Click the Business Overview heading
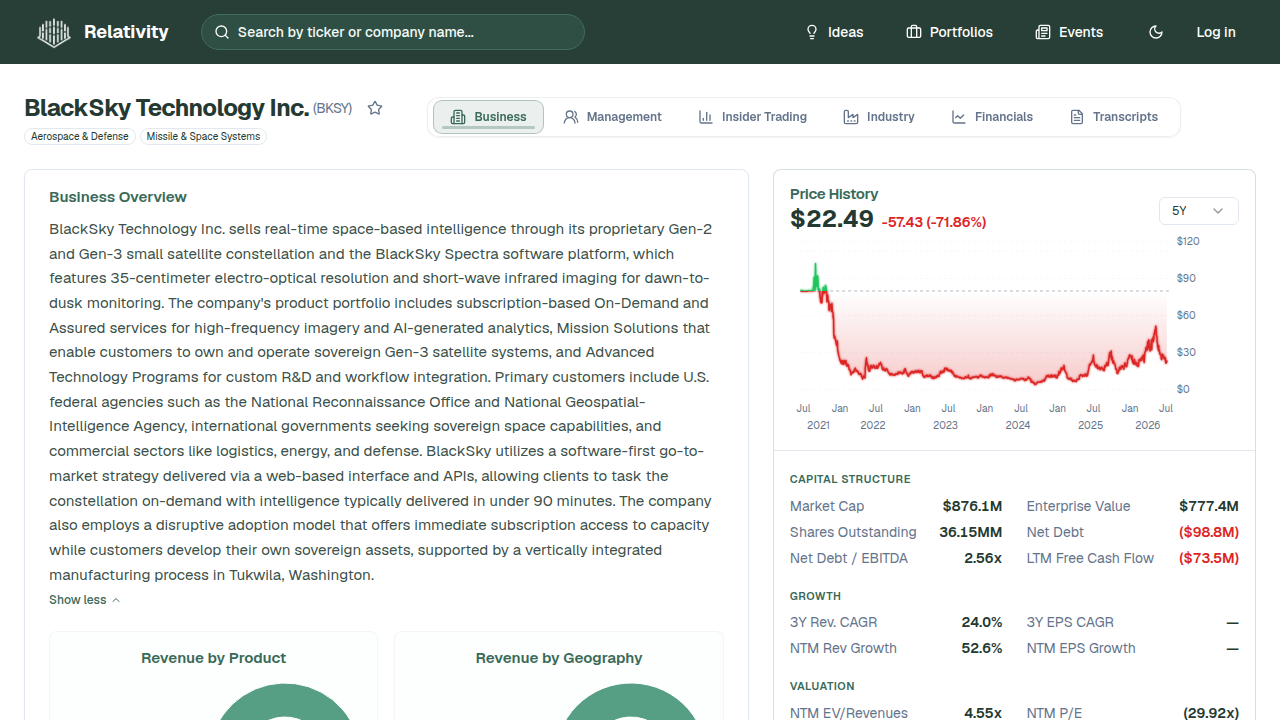 pos(118,197)
